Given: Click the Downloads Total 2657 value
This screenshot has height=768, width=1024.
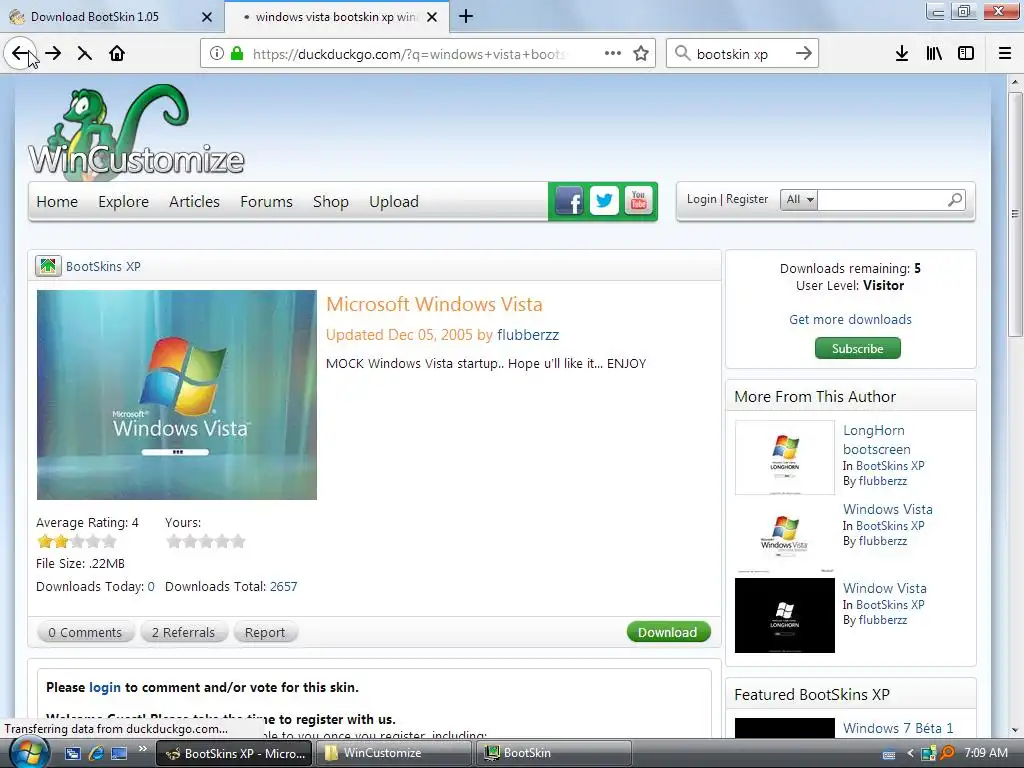Looking at the screenshot, I should (283, 586).
